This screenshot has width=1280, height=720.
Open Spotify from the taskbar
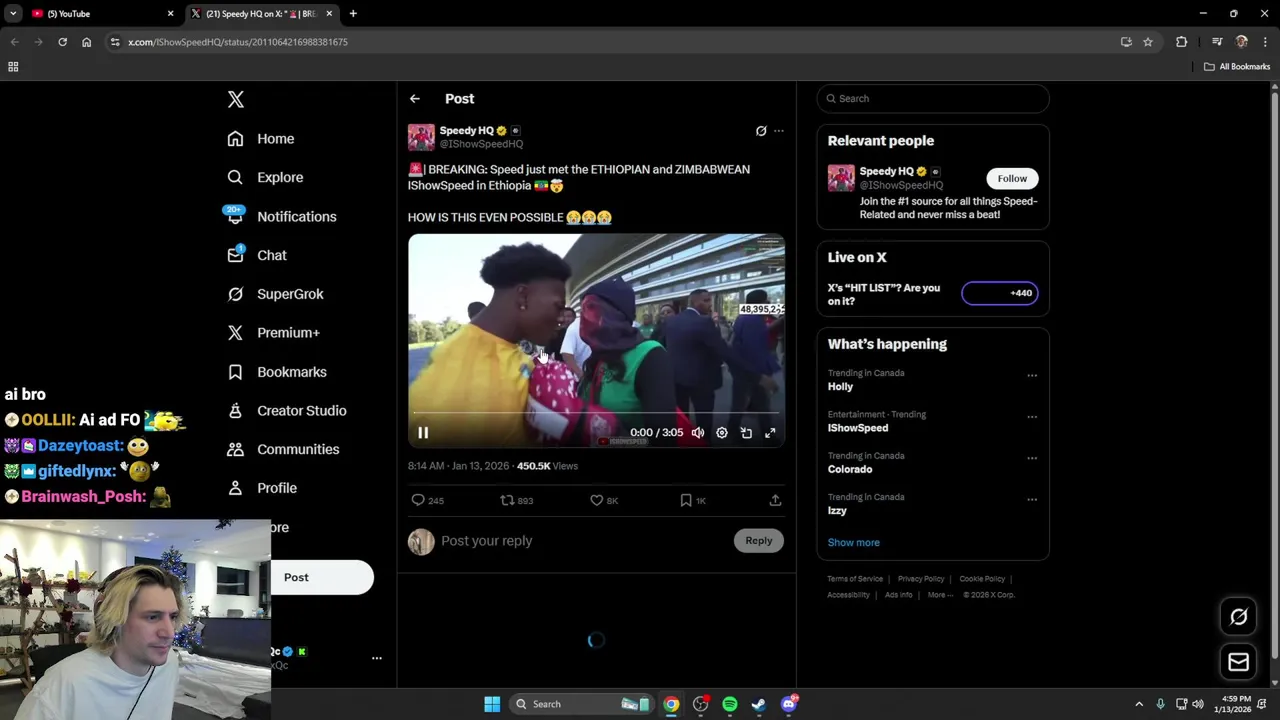(x=730, y=704)
